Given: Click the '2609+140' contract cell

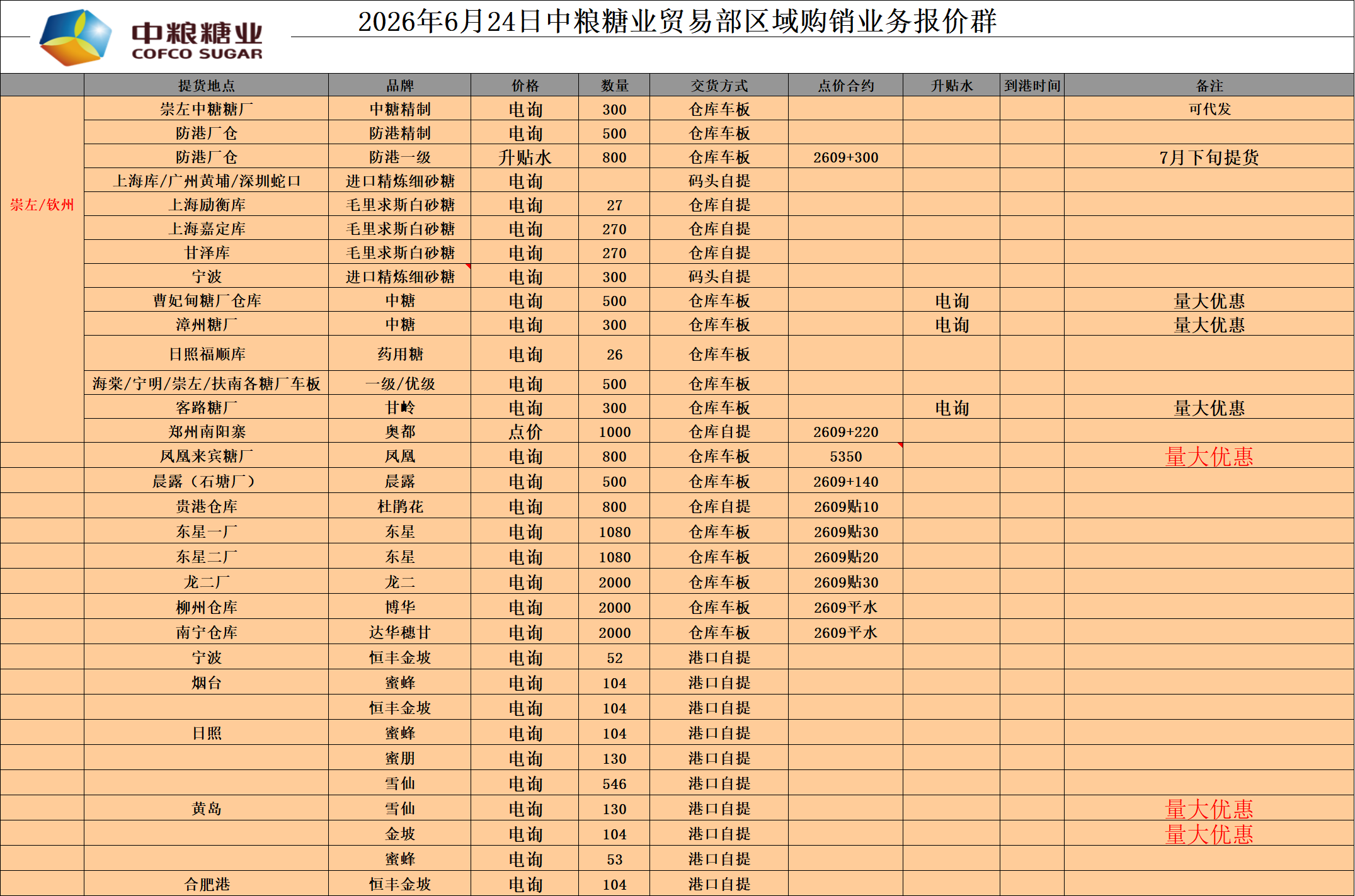Looking at the screenshot, I should click(x=845, y=481).
